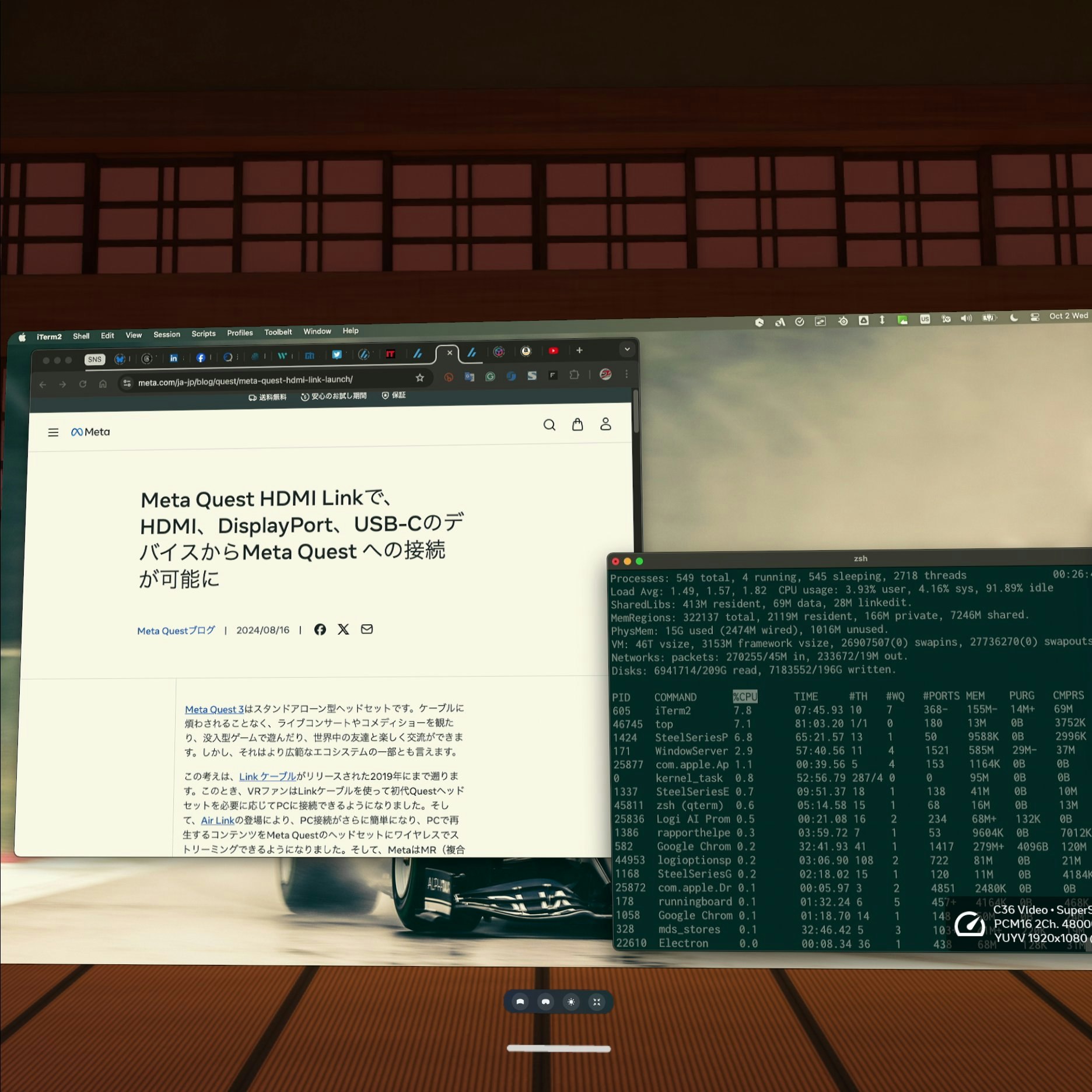Screen dimensions: 1092x1092
Task: Open the shopping bag icon on Meta page
Action: 577,425
